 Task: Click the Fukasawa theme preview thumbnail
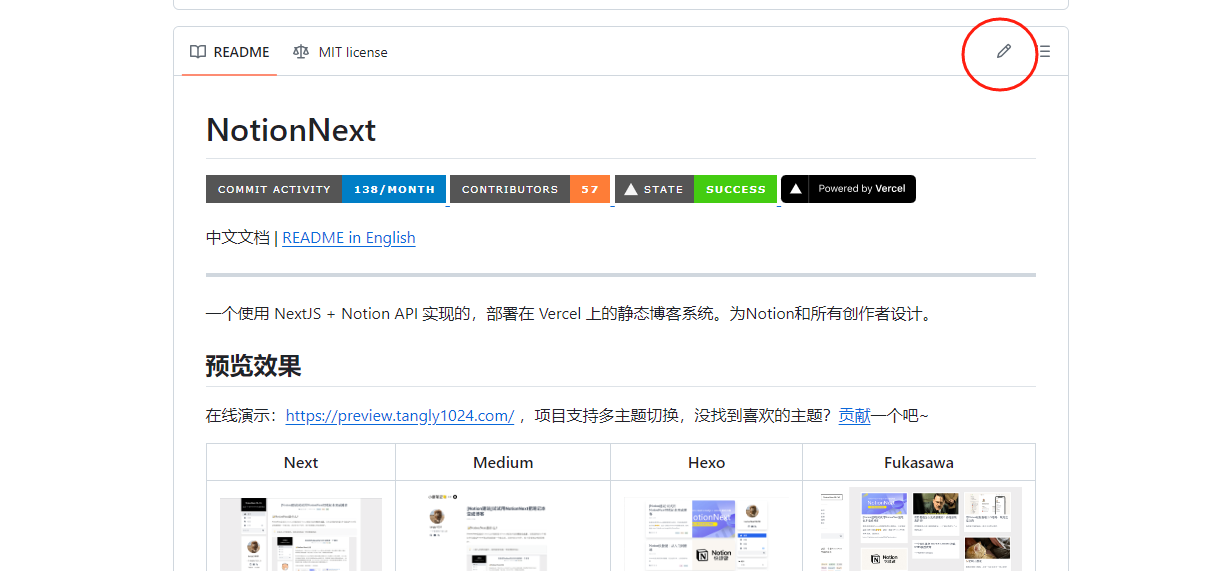[919, 529]
